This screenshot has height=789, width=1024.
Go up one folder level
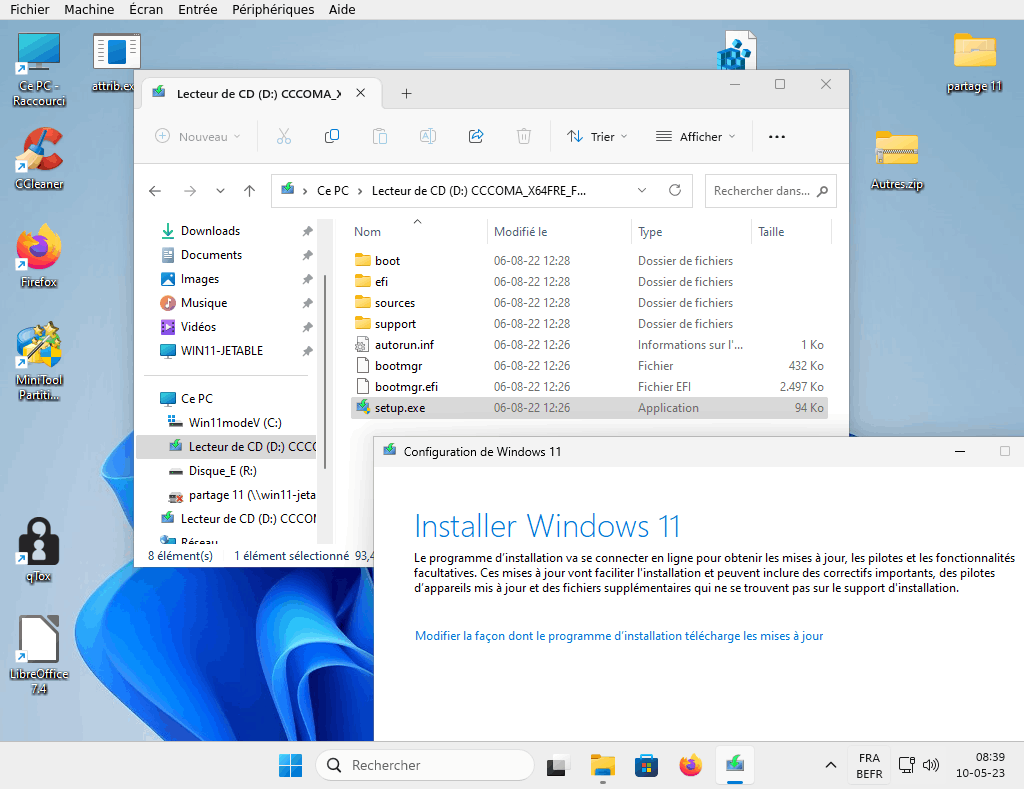(x=249, y=191)
